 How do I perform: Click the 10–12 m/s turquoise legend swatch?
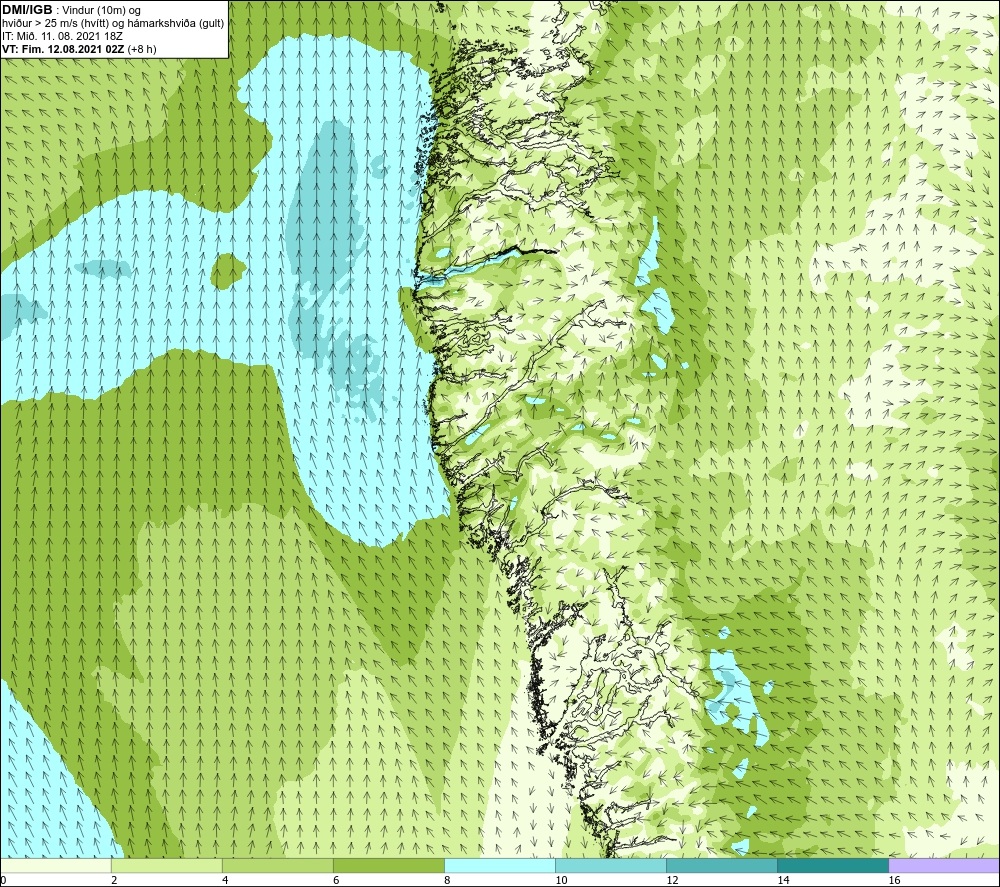tap(611, 865)
